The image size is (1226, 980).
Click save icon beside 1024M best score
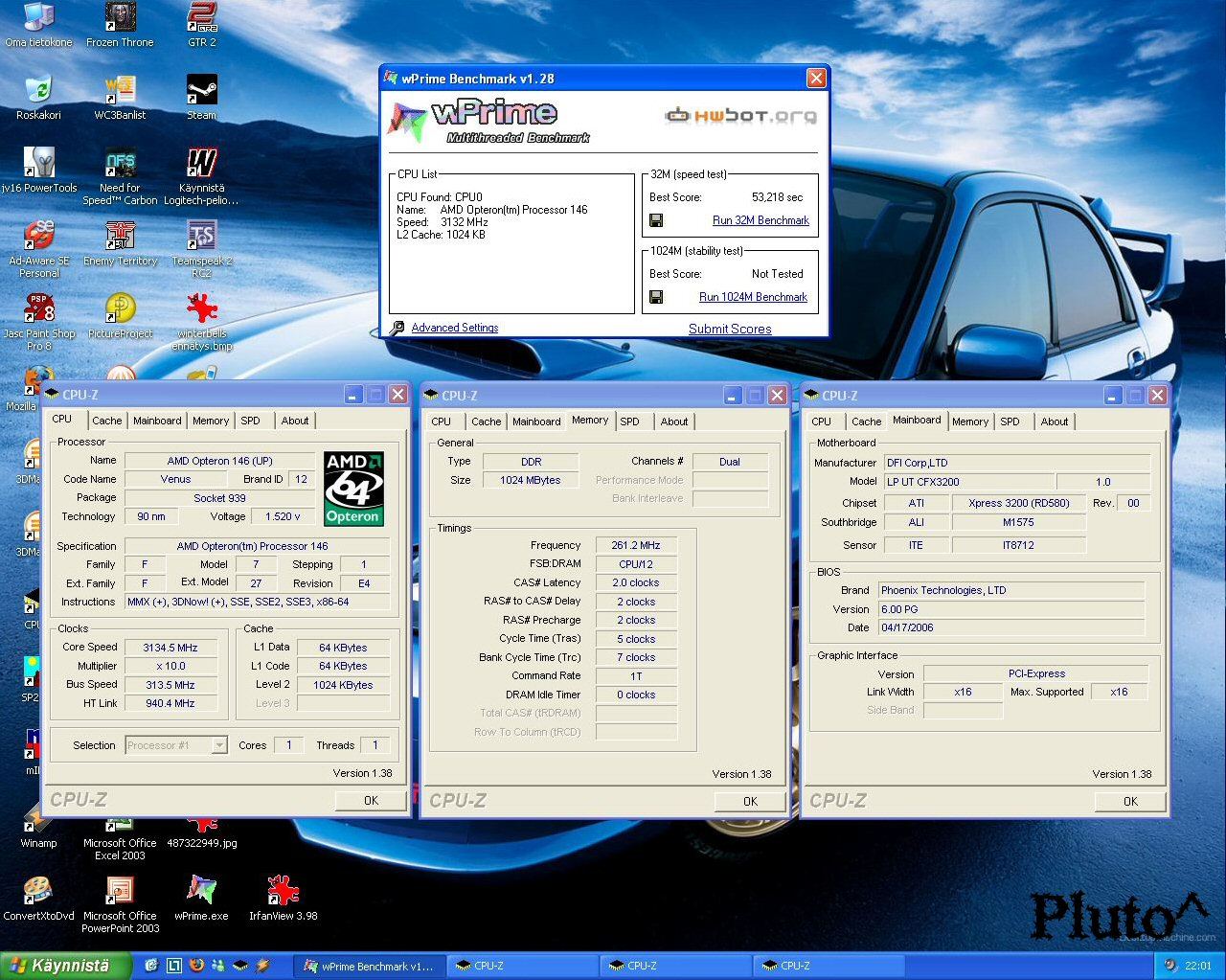click(656, 297)
